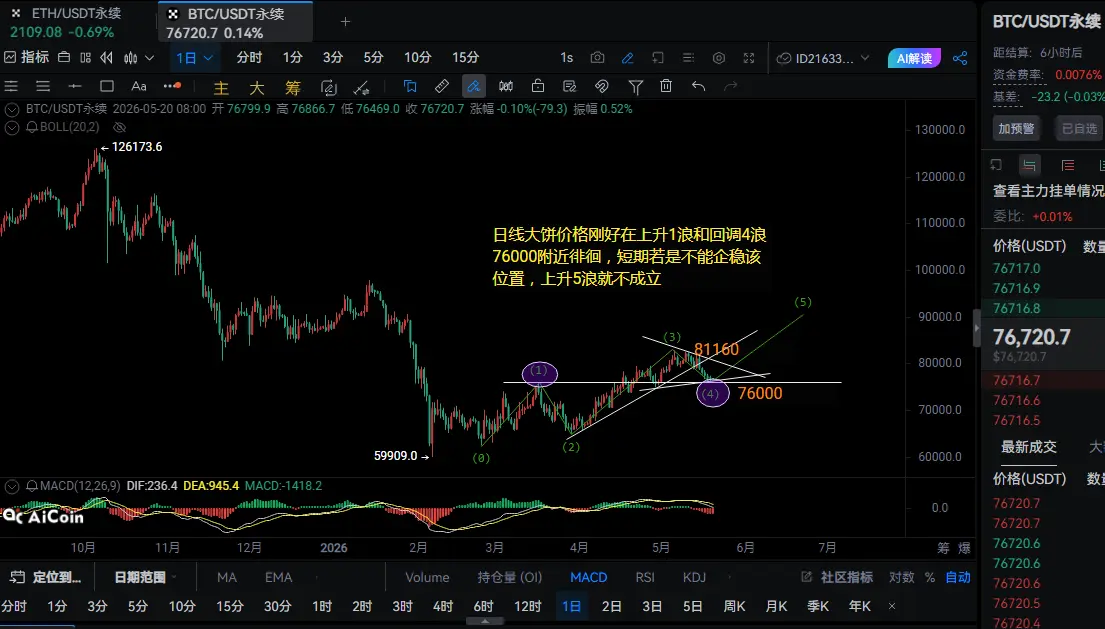This screenshot has height=629, width=1105.
Task: Toggle the MACD alert bell icon
Action: tap(32, 486)
